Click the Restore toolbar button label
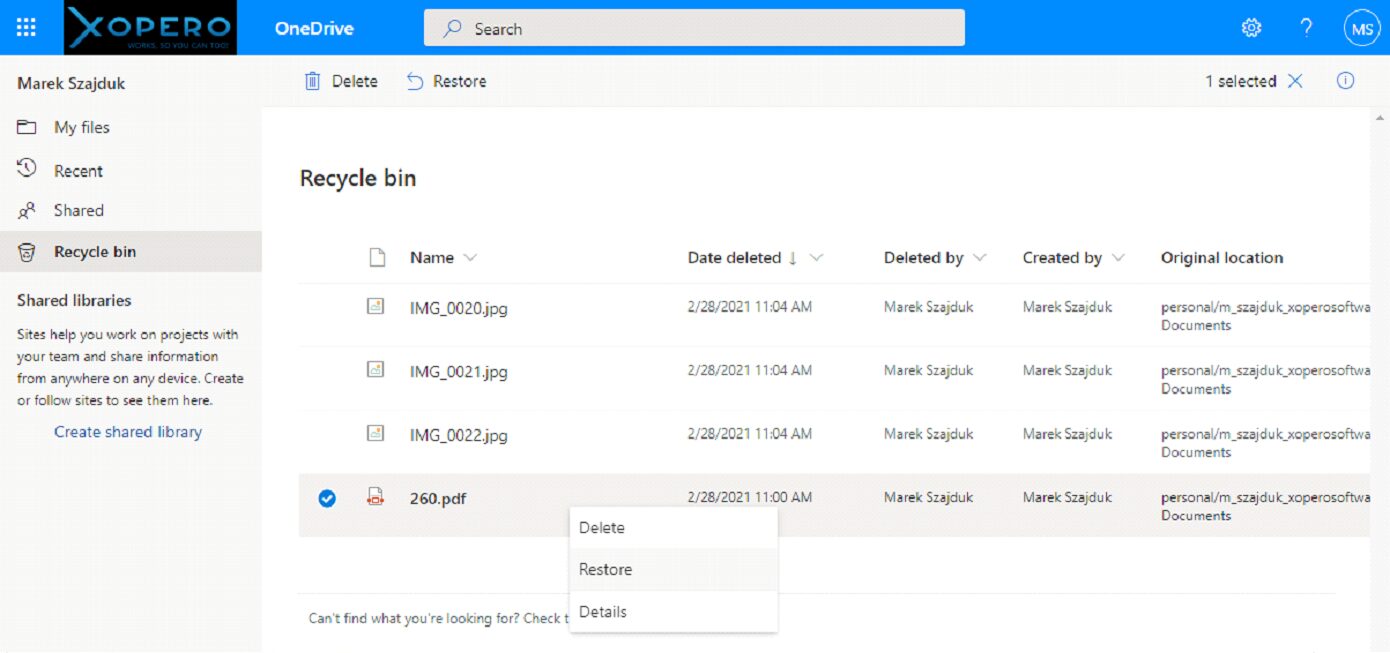The image size is (1390, 653). point(460,82)
